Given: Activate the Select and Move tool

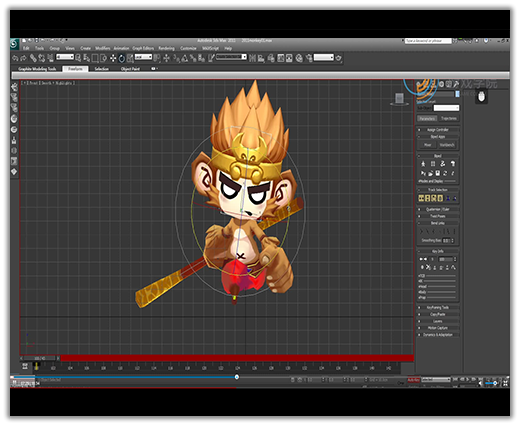Looking at the screenshot, I should (113, 58).
